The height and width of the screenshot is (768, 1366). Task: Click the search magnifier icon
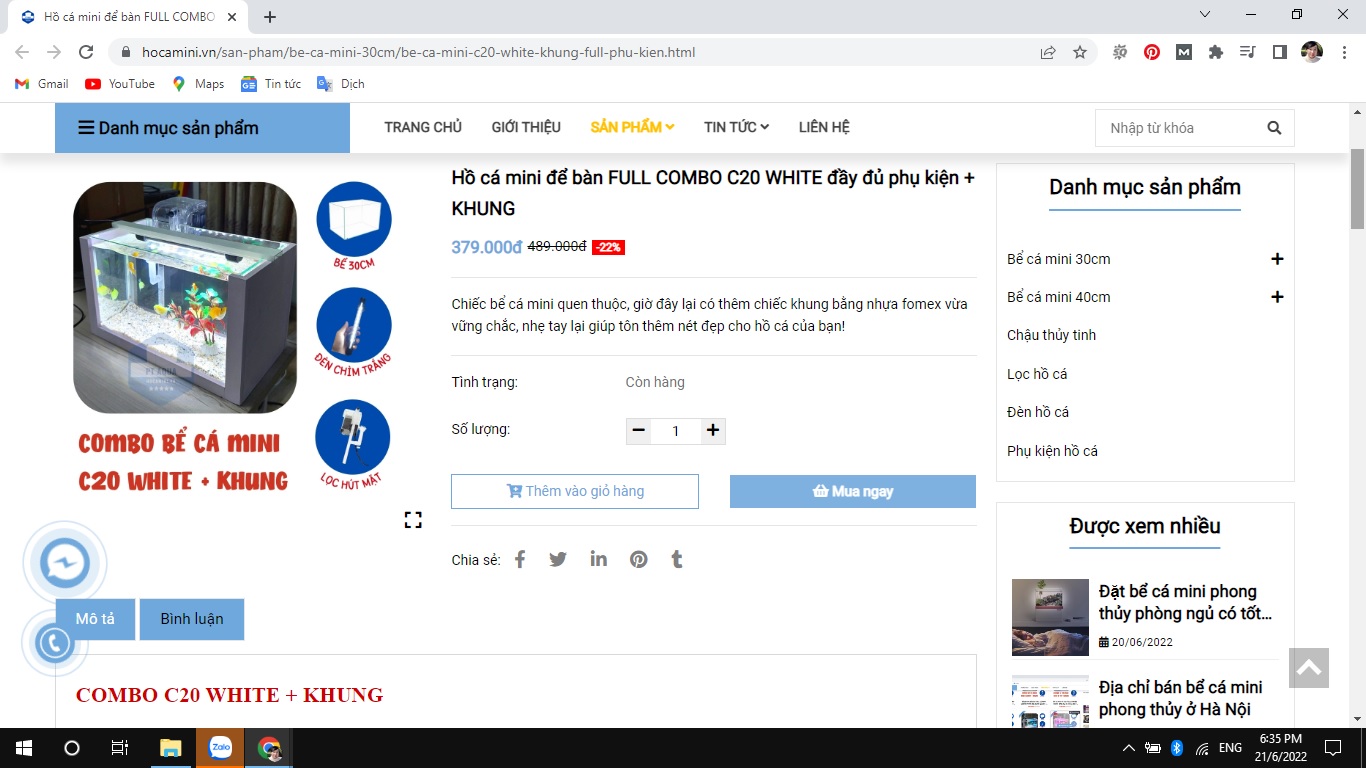(x=1273, y=128)
